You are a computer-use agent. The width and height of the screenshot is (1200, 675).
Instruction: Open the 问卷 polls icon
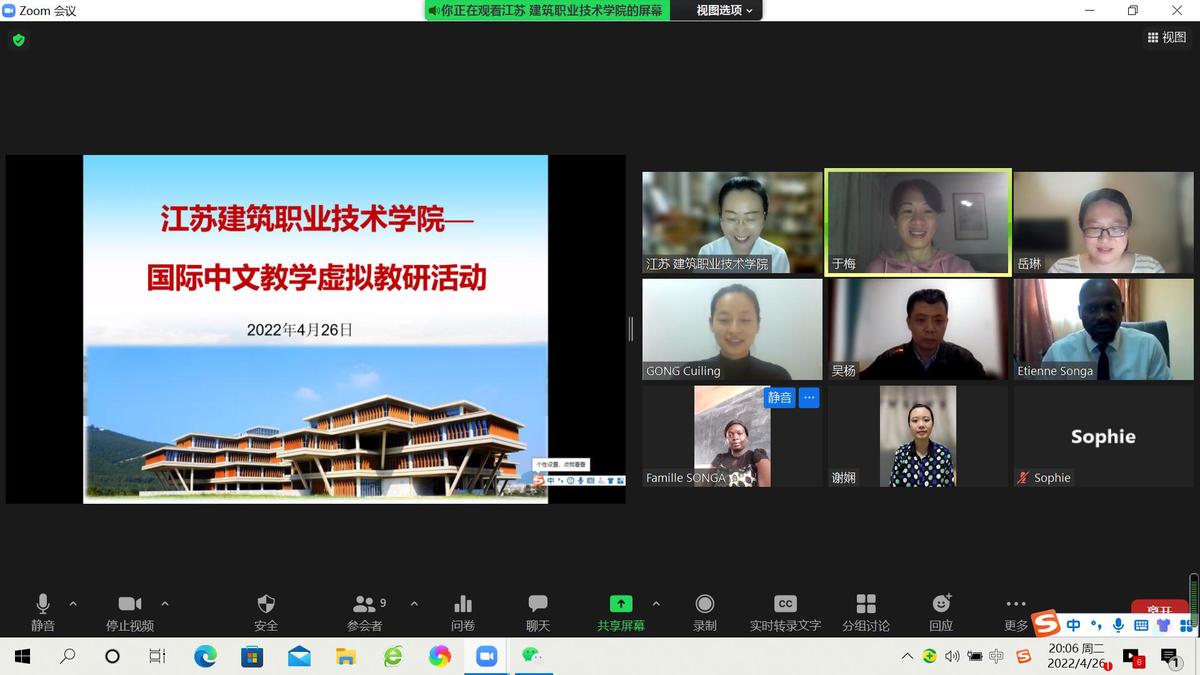tap(463, 611)
